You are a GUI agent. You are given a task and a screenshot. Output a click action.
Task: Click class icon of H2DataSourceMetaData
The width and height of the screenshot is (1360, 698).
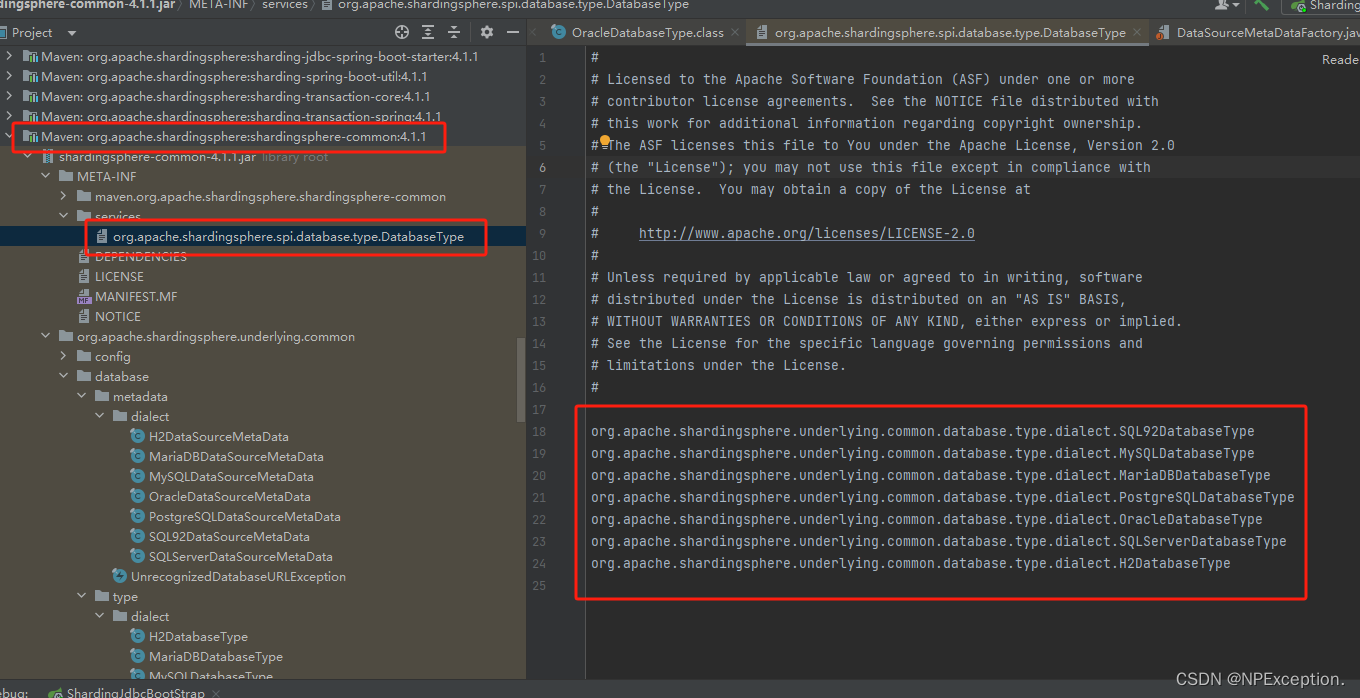coord(138,436)
